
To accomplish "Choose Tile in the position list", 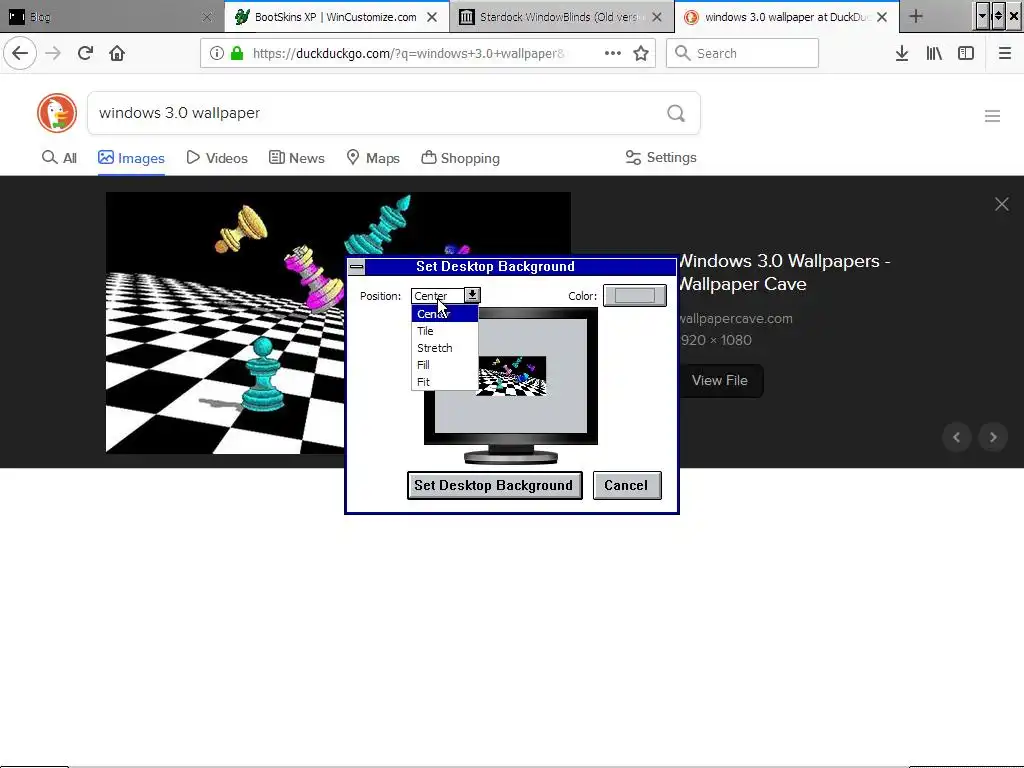I will click(x=445, y=331).
